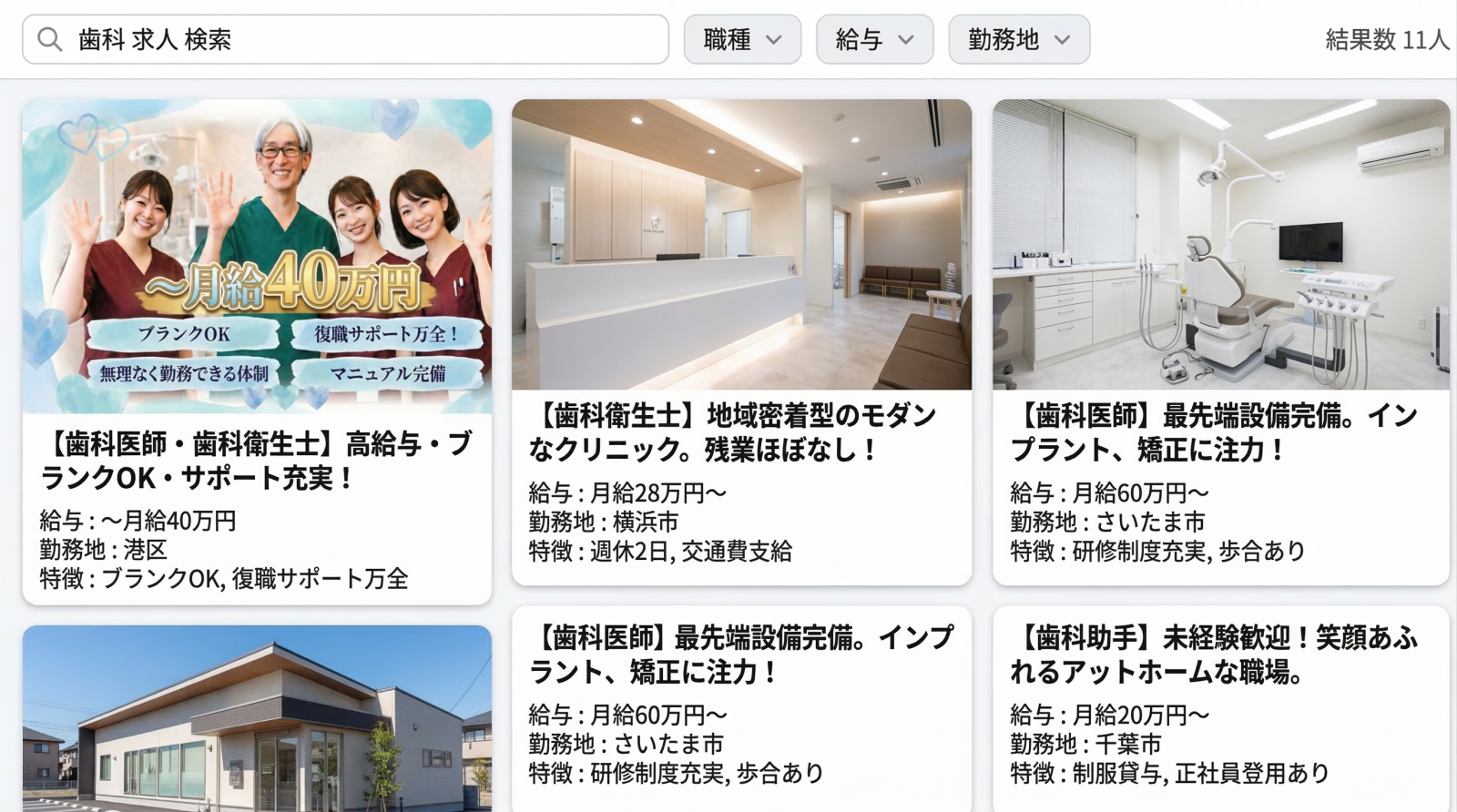Open the 歯科助手 未経験歓迎 job listing title

(x=1213, y=655)
